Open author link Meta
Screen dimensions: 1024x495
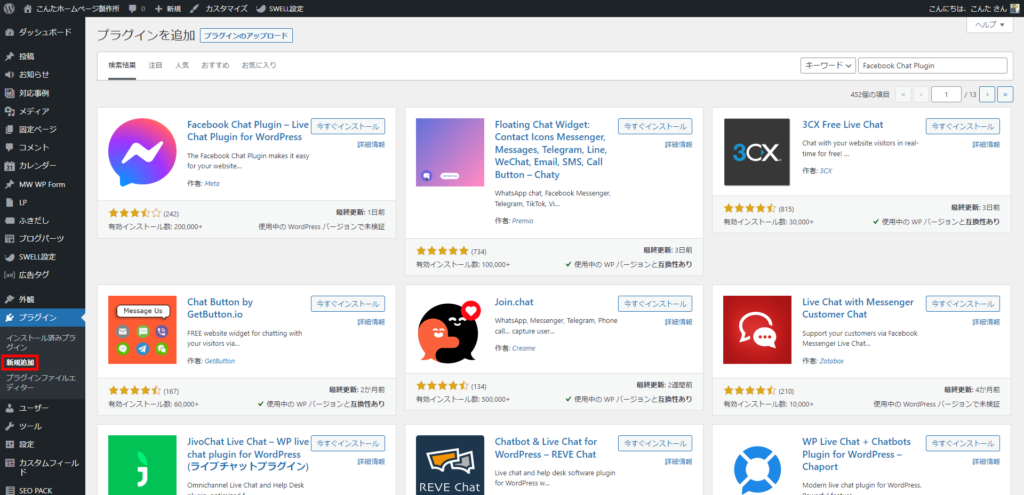212,184
